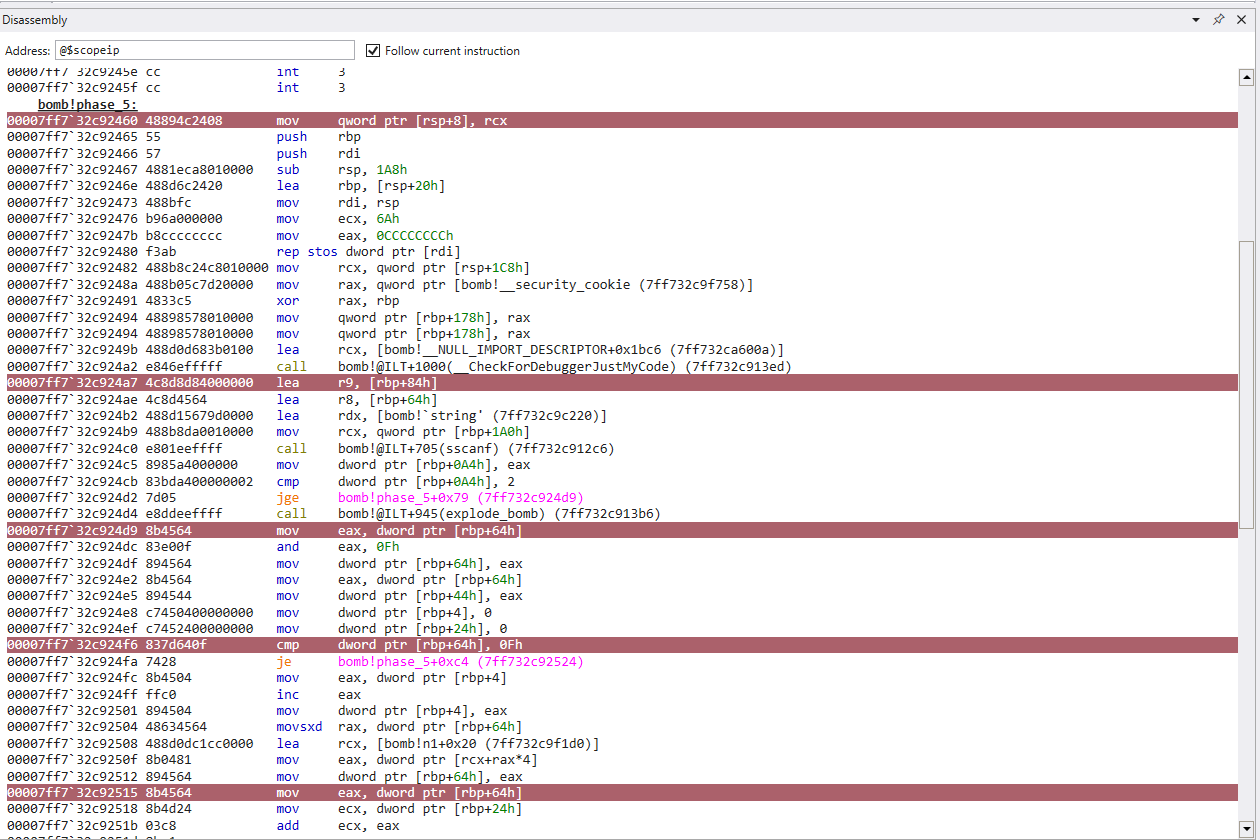This screenshot has width=1260, height=840.
Task: Pin the Disassembly panel with pushpin icon
Action: (1218, 20)
